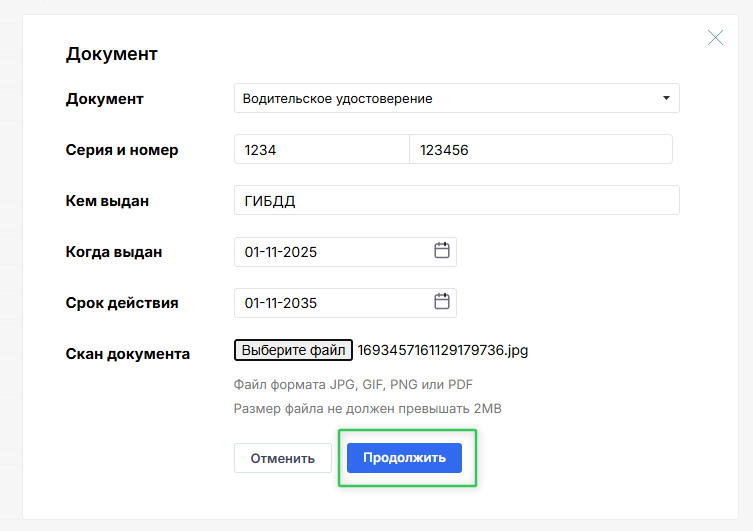
Task: Click the expiry date text 01-11-2035
Action: [282, 303]
